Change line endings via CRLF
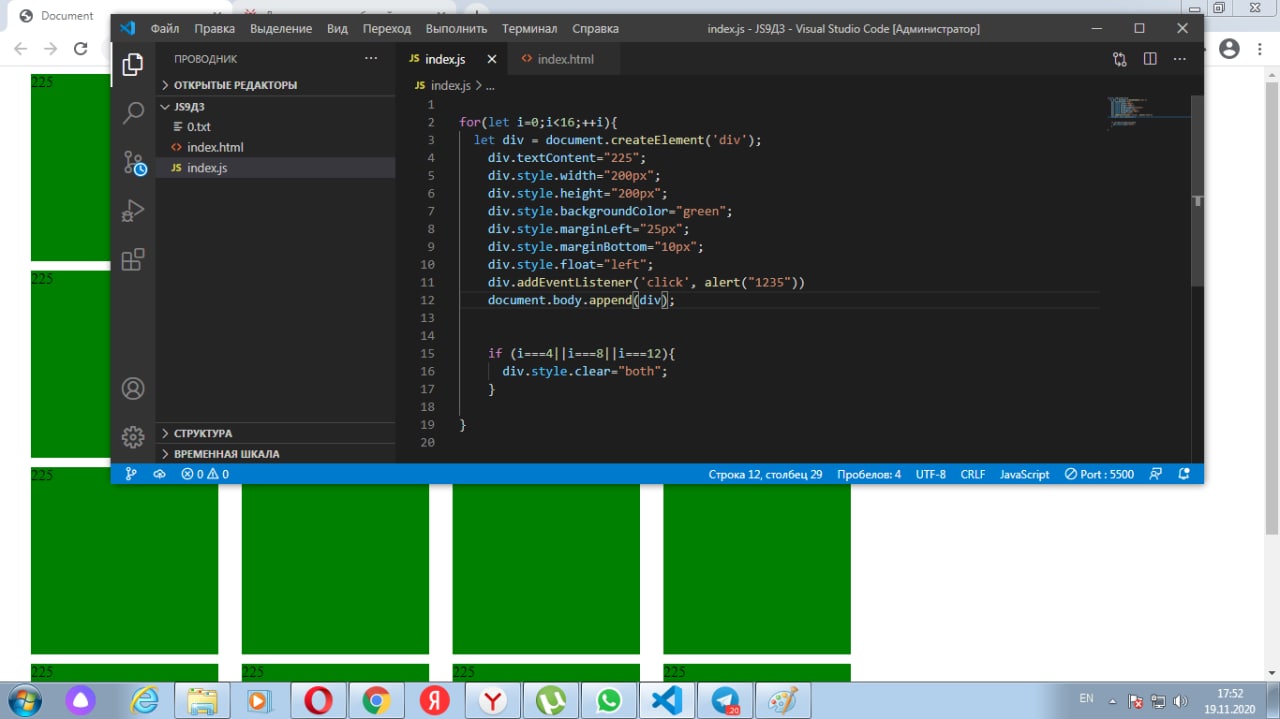This screenshot has height=719, width=1280. click(973, 474)
